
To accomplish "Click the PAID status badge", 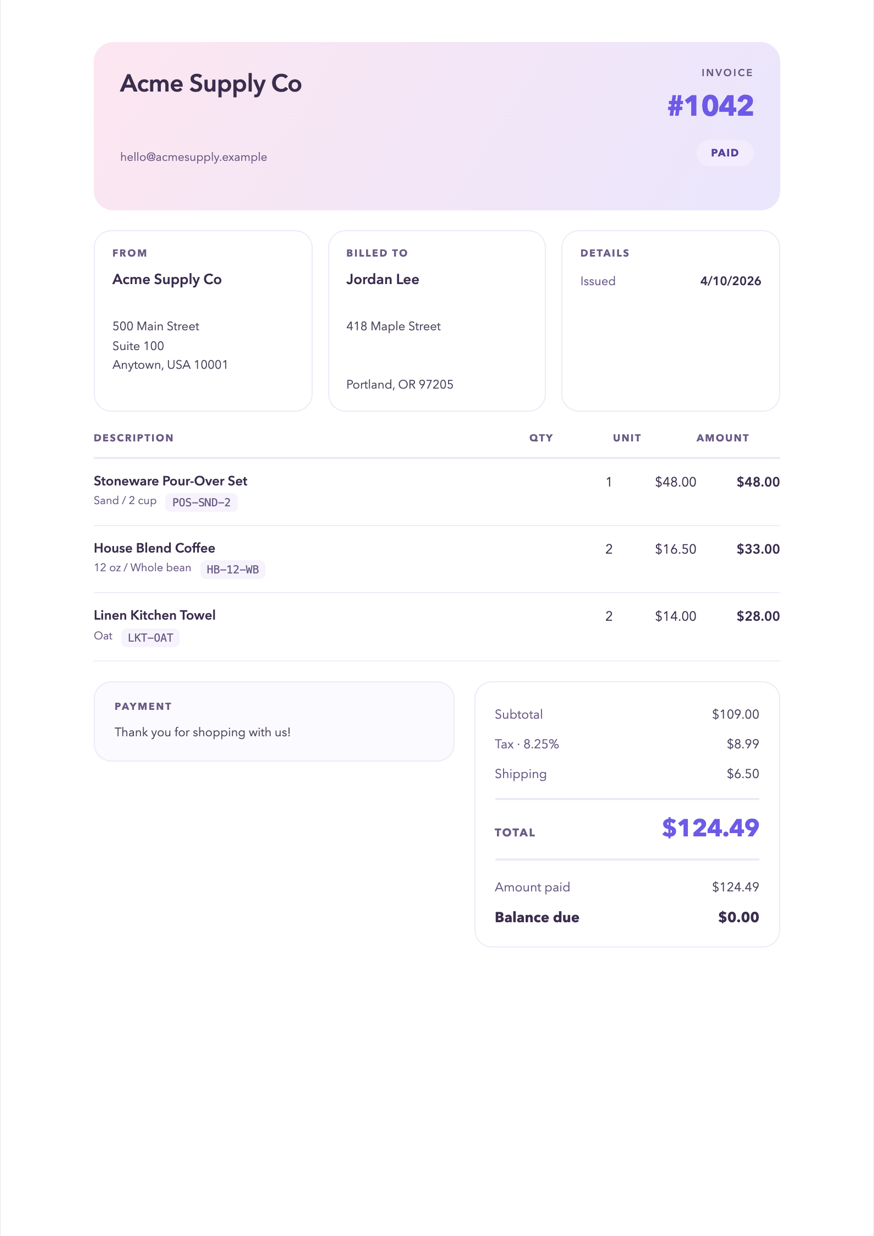I will [x=725, y=153].
